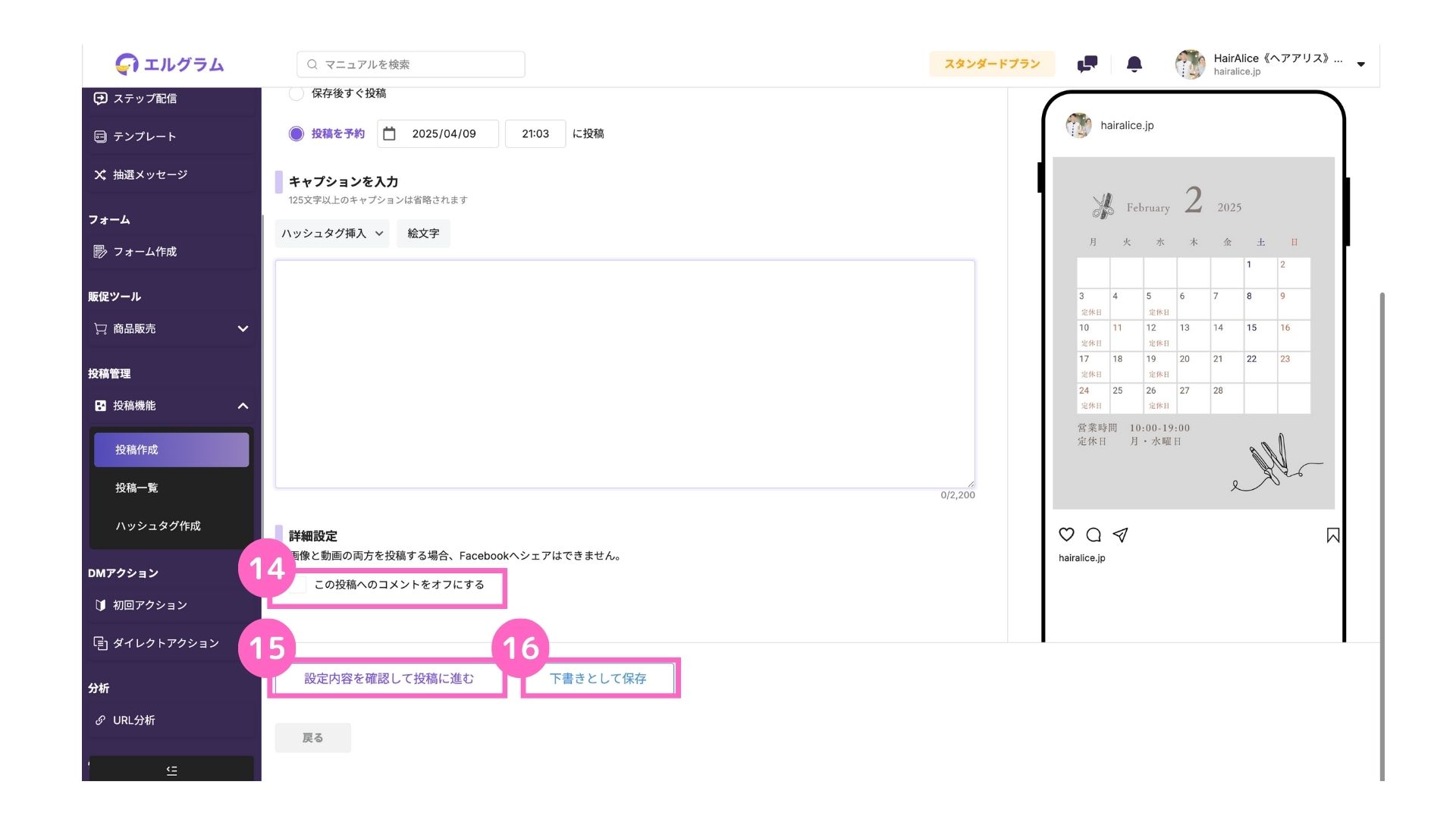Click the share paper-plane icon in preview
This screenshot has width=1456, height=819.
(1120, 535)
